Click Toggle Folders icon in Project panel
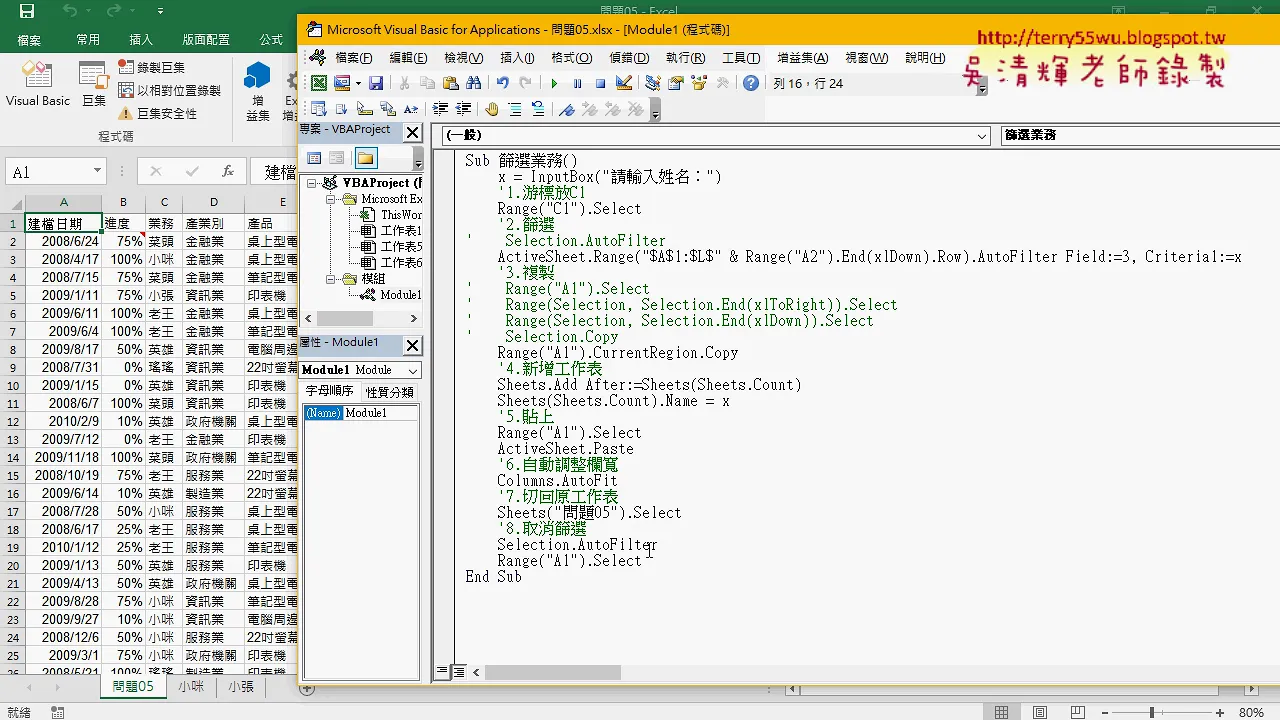Image resolution: width=1280 pixels, height=720 pixels. coord(366,158)
